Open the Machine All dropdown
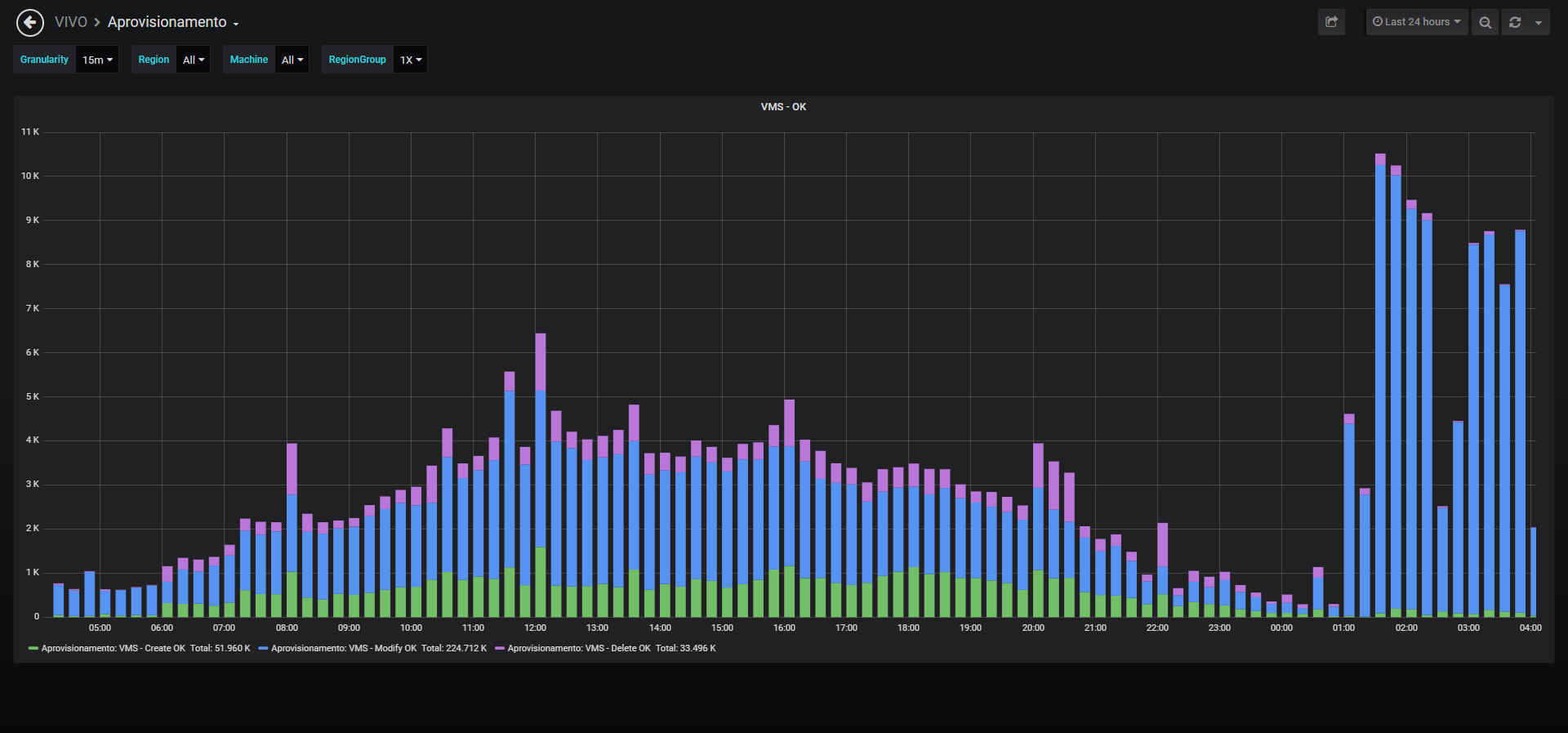 [292, 60]
